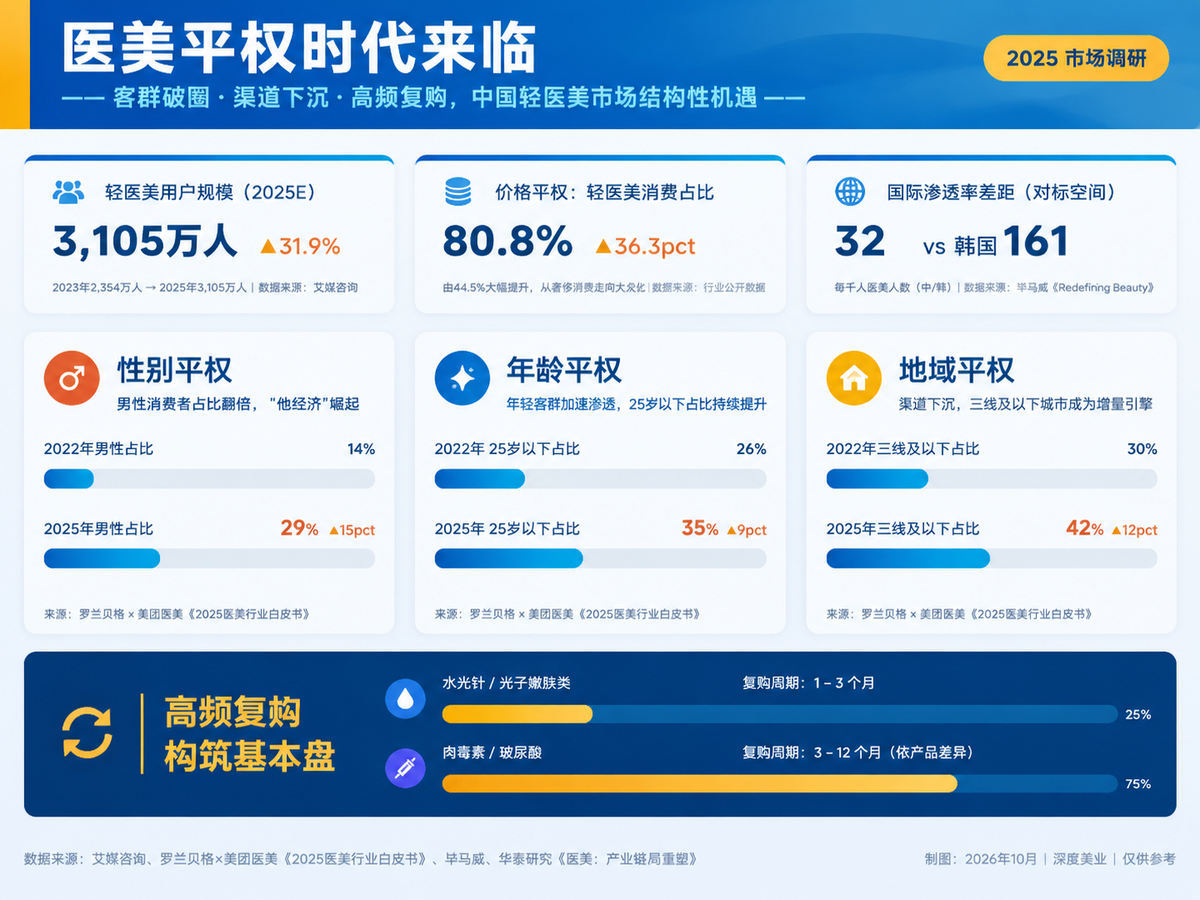1200x900 pixels.
Task: Click the syringe icon for 肉毒素 / 玻尿酸
Action: (405, 768)
